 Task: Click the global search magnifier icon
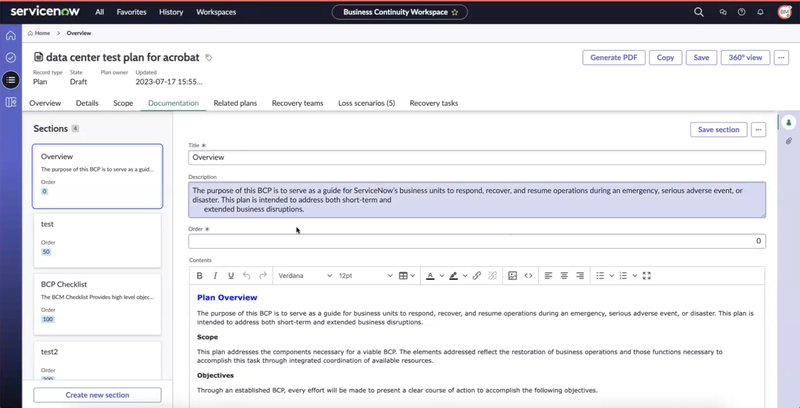pyautogui.click(x=699, y=12)
